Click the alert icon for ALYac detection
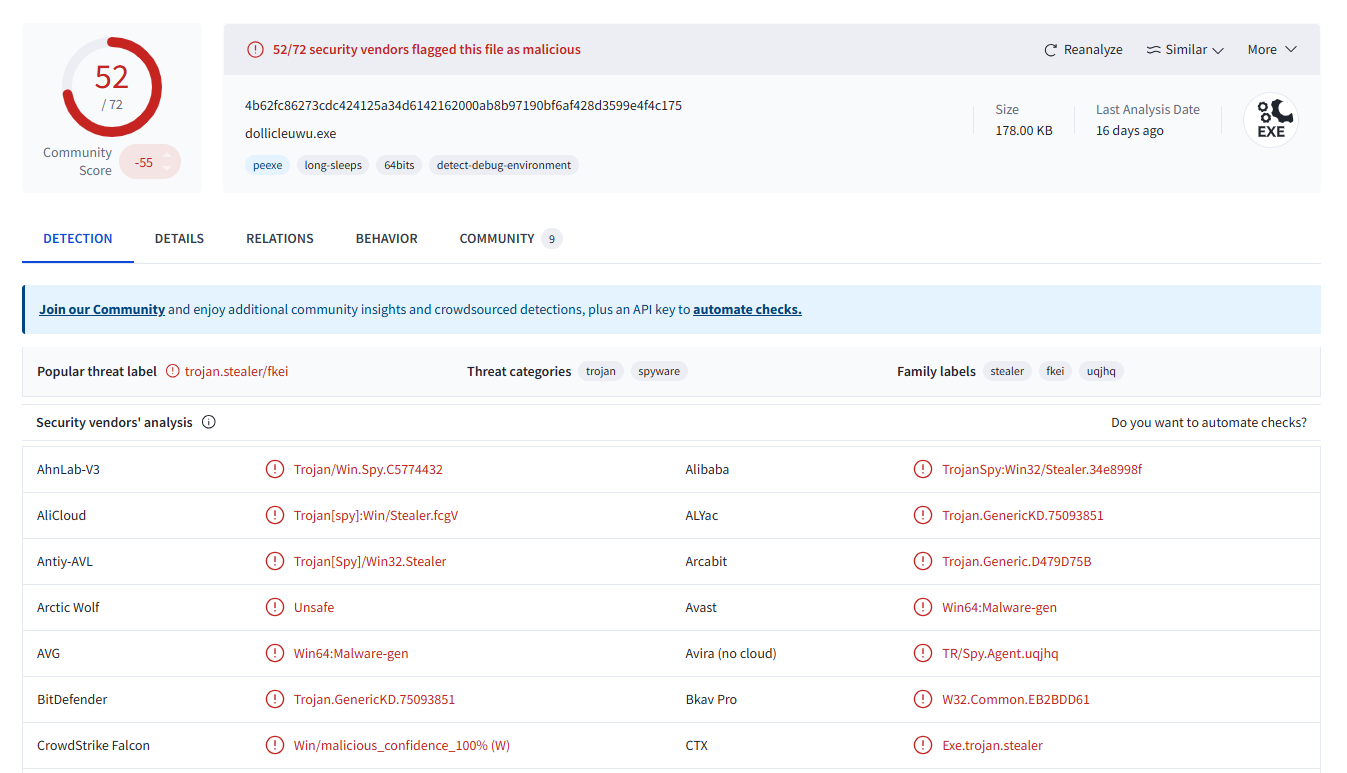 point(923,515)
